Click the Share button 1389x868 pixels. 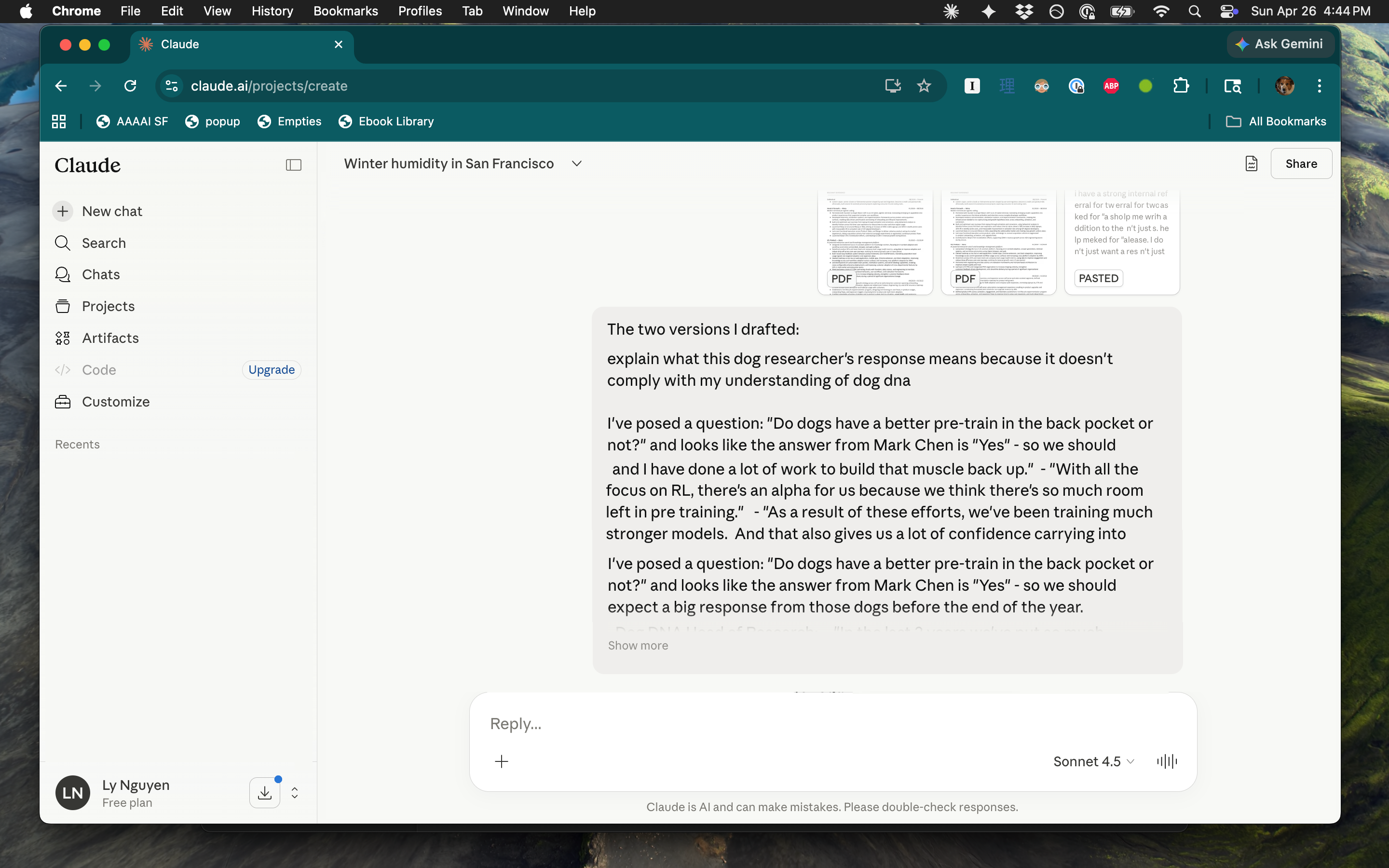(x=1301, y=163)
